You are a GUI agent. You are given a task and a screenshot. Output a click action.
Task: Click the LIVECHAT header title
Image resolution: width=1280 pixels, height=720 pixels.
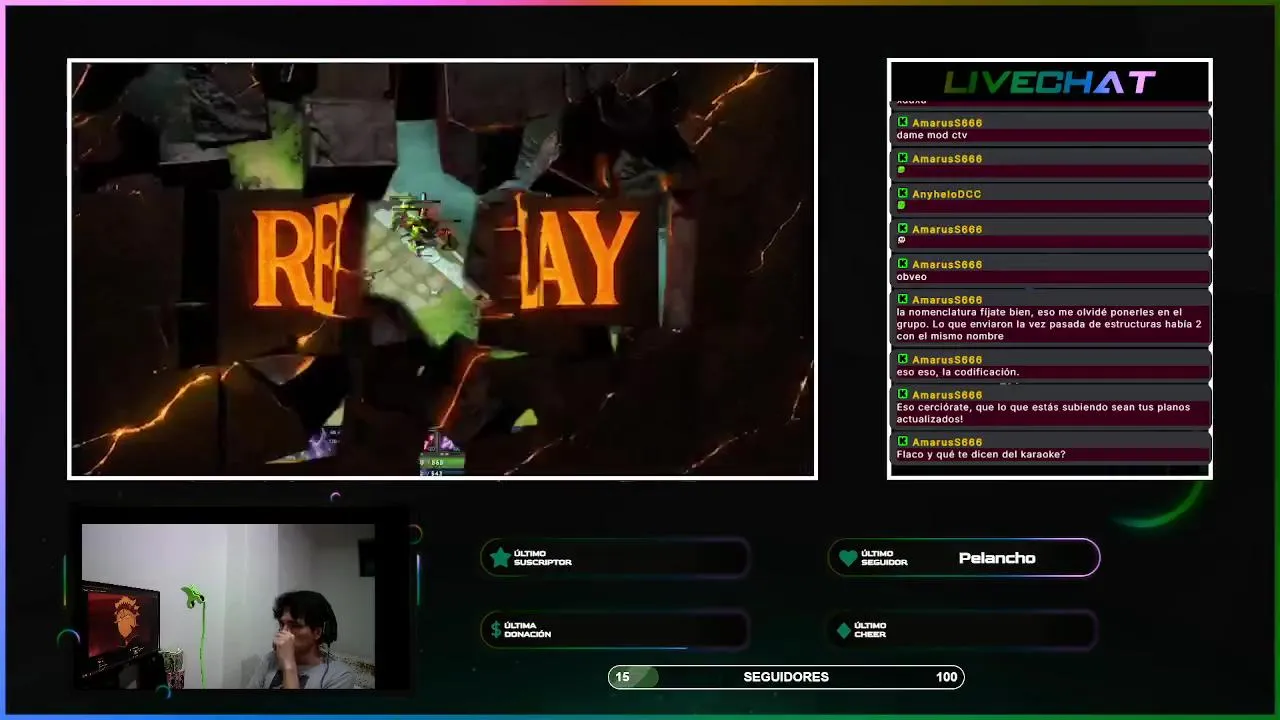click(1049, 83)
